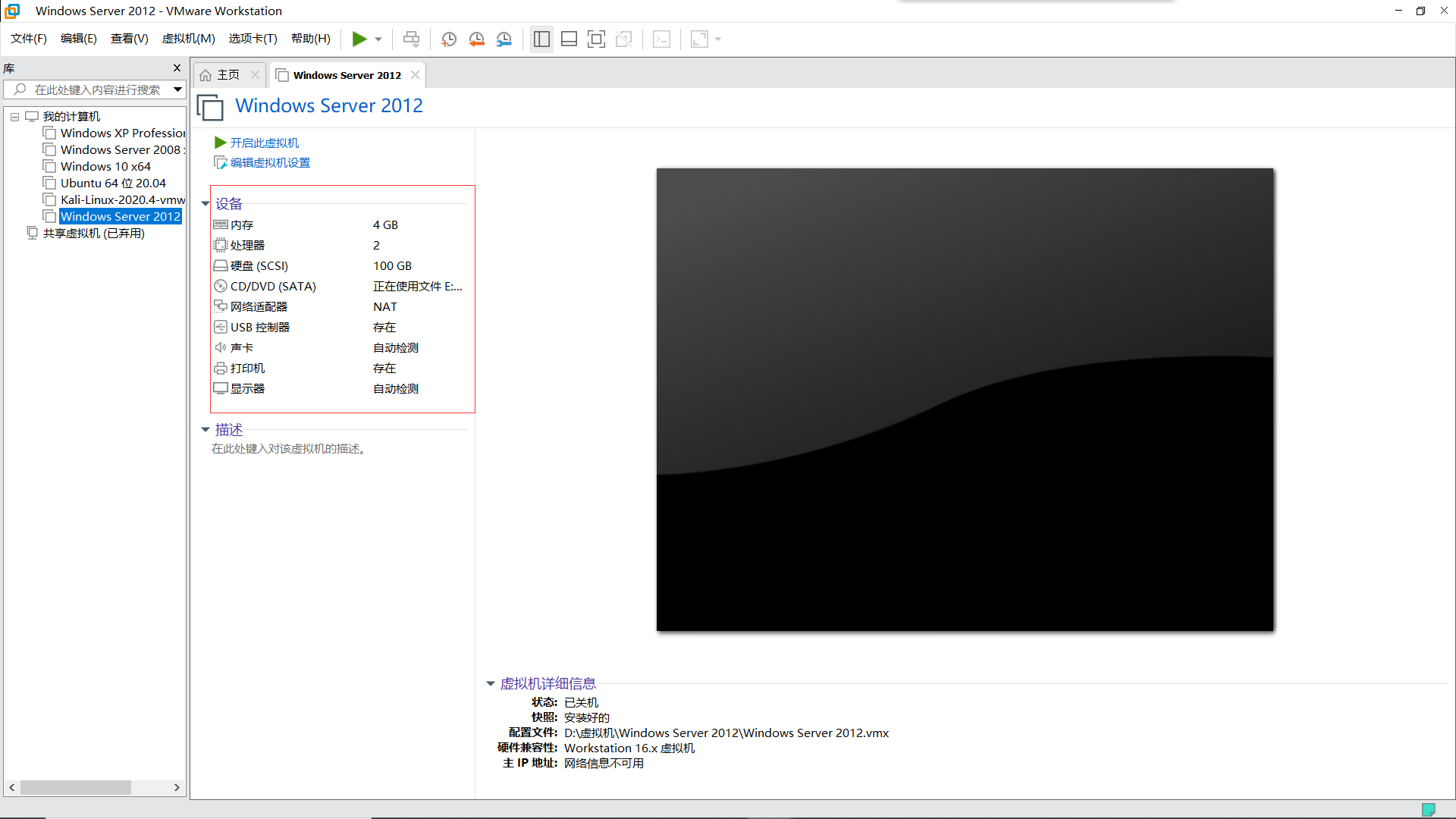1456x819 pixels.
Task: Click the library horizontal scrollbar thumb
Action: [76, 788]
